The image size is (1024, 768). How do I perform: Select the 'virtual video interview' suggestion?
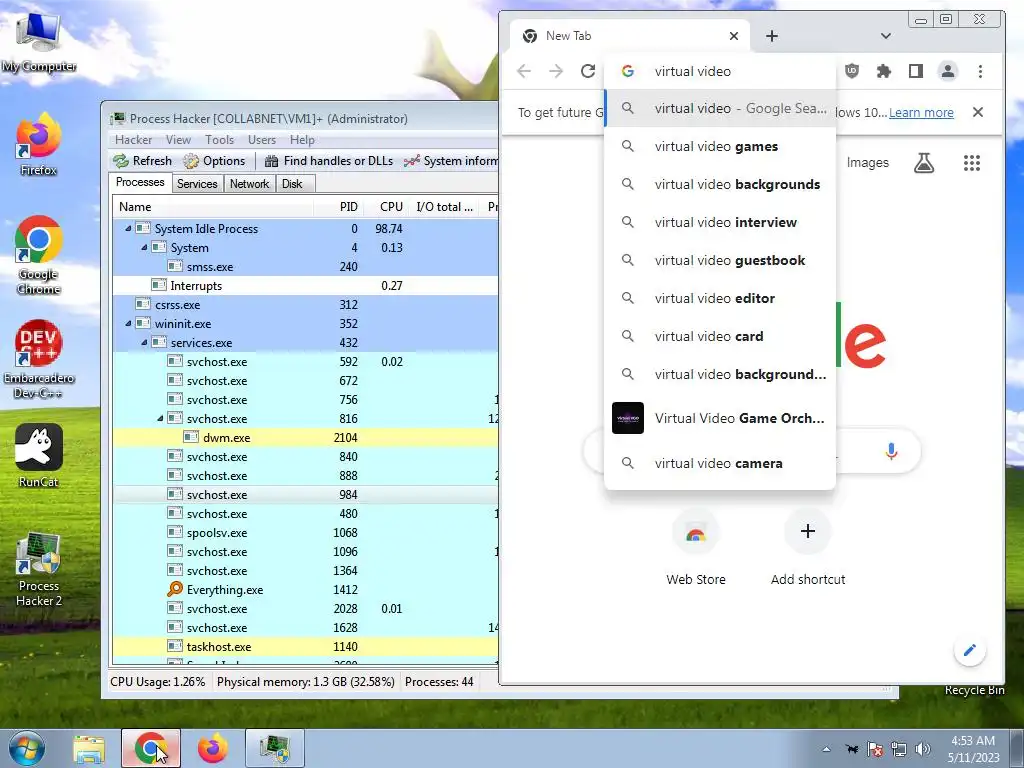(x=720, y=222)
